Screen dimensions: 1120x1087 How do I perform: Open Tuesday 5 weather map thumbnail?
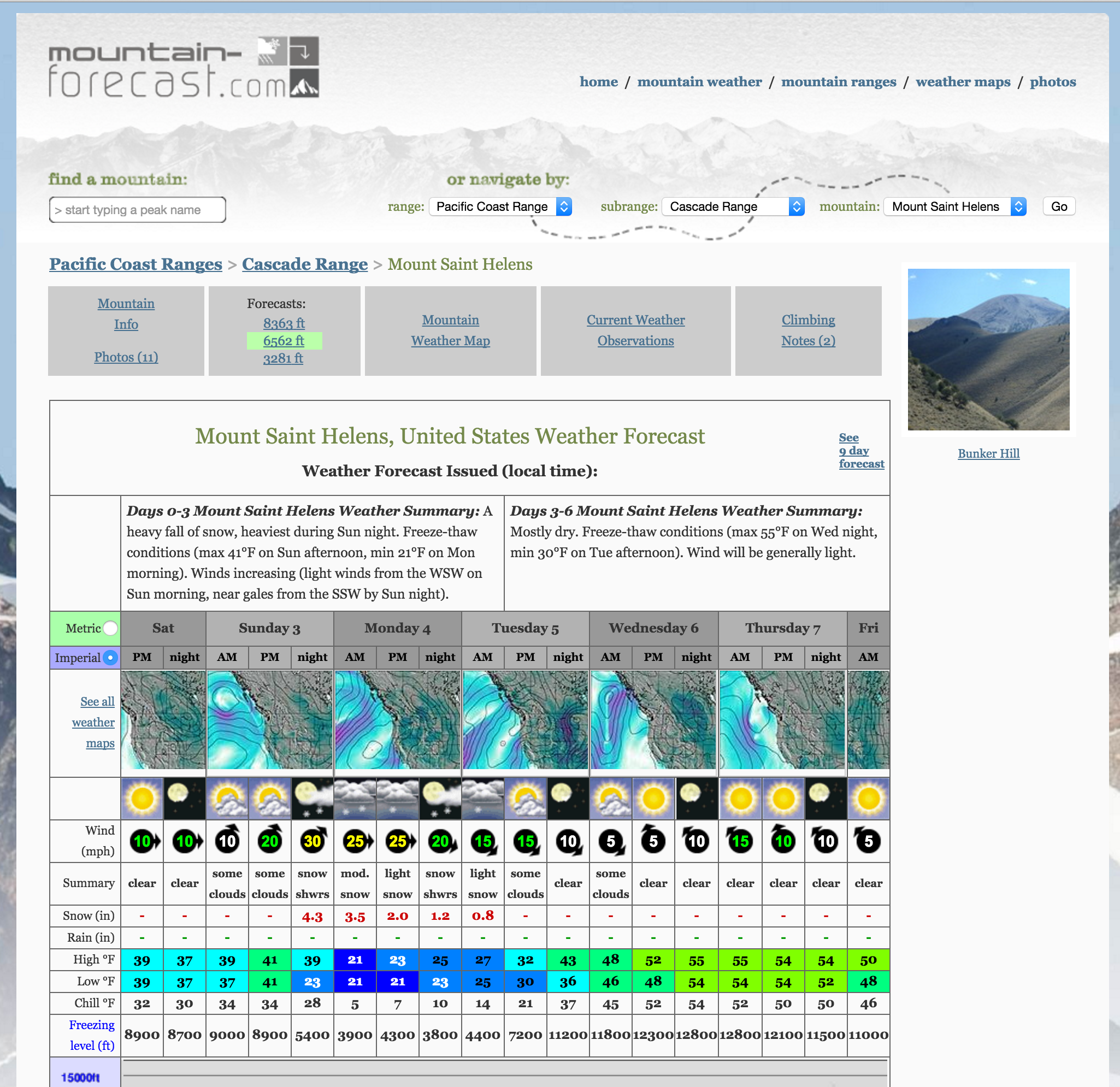click(525, 720)
